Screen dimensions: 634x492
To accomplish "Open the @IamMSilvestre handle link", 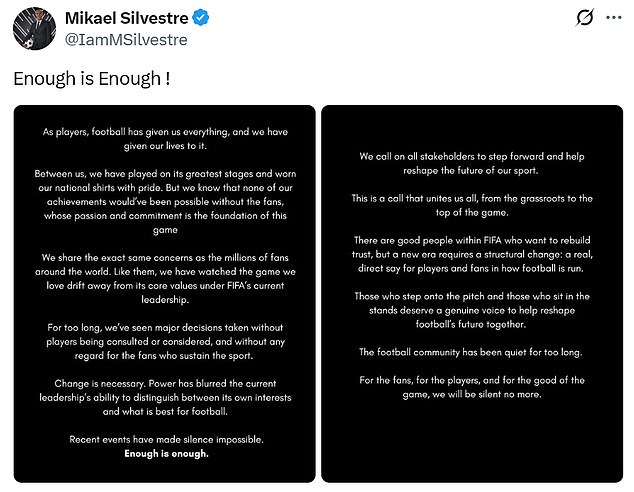I will point(126,40).
